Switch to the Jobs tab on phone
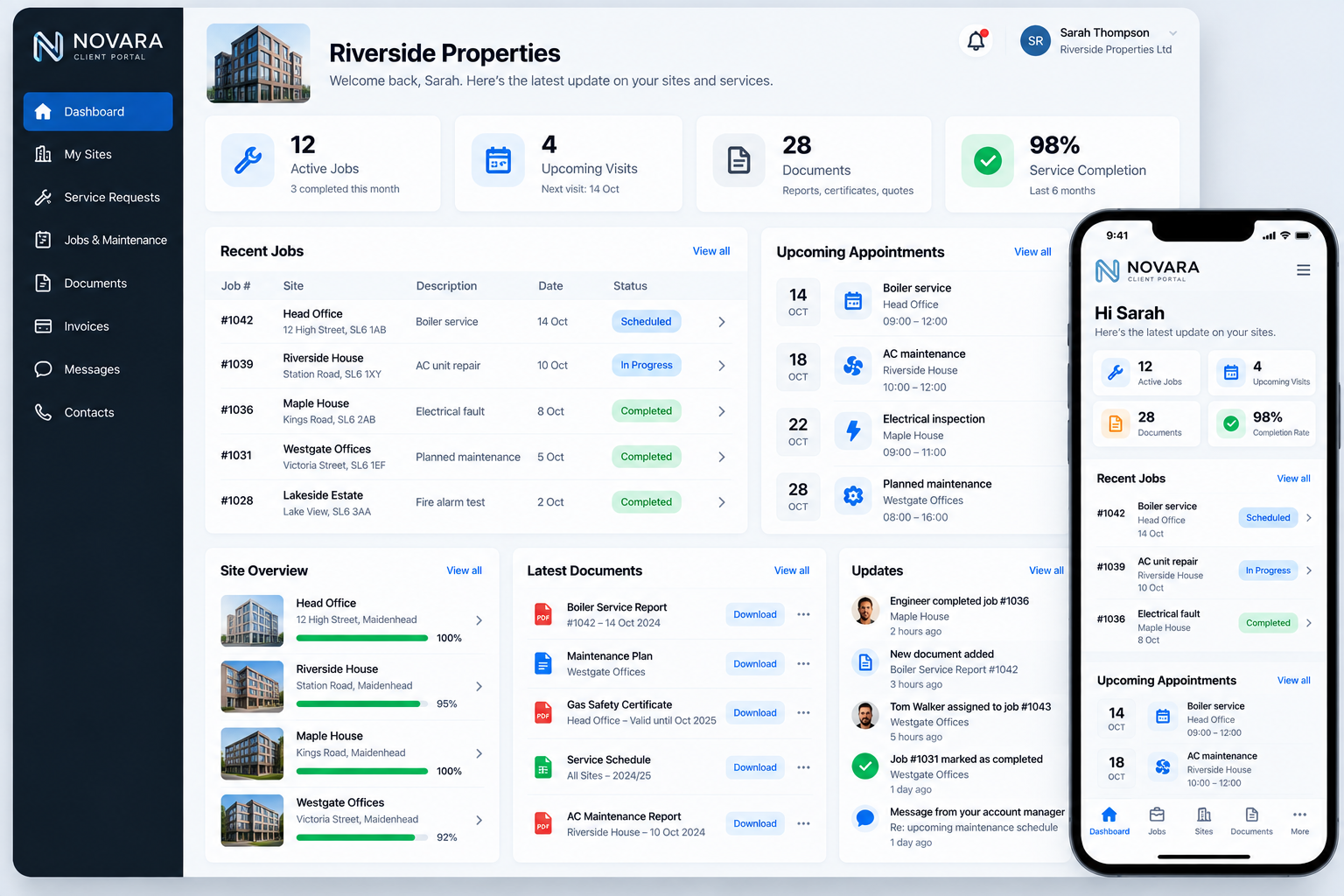Viewport: 1344px width, 896px height. pos(1157,822)
